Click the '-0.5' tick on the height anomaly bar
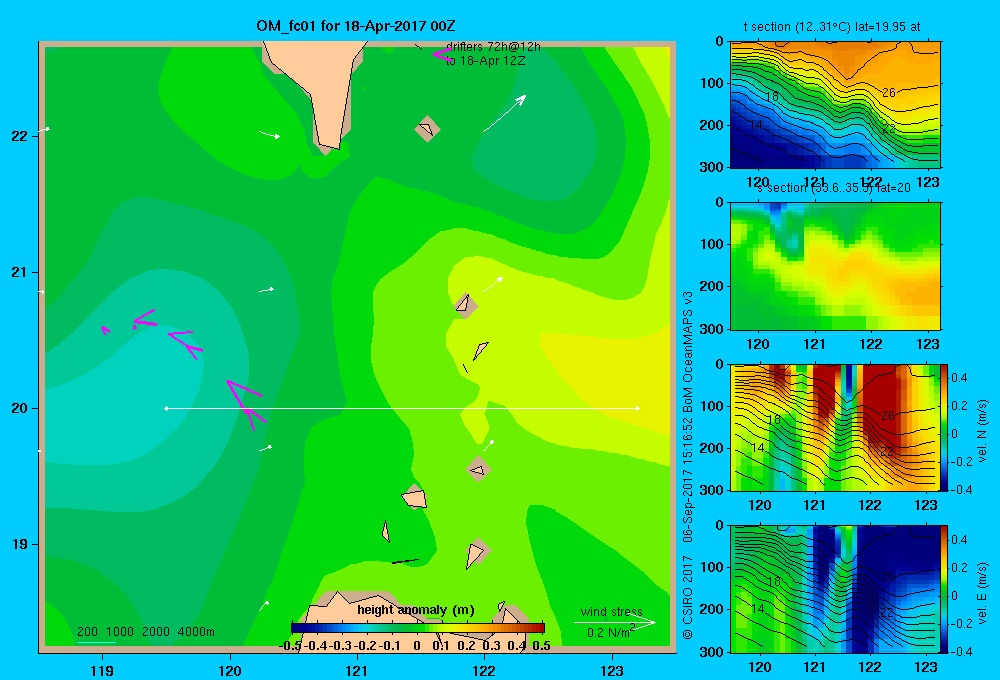The width and height of the screenshot is (1000, 680). tap(291, 645)
